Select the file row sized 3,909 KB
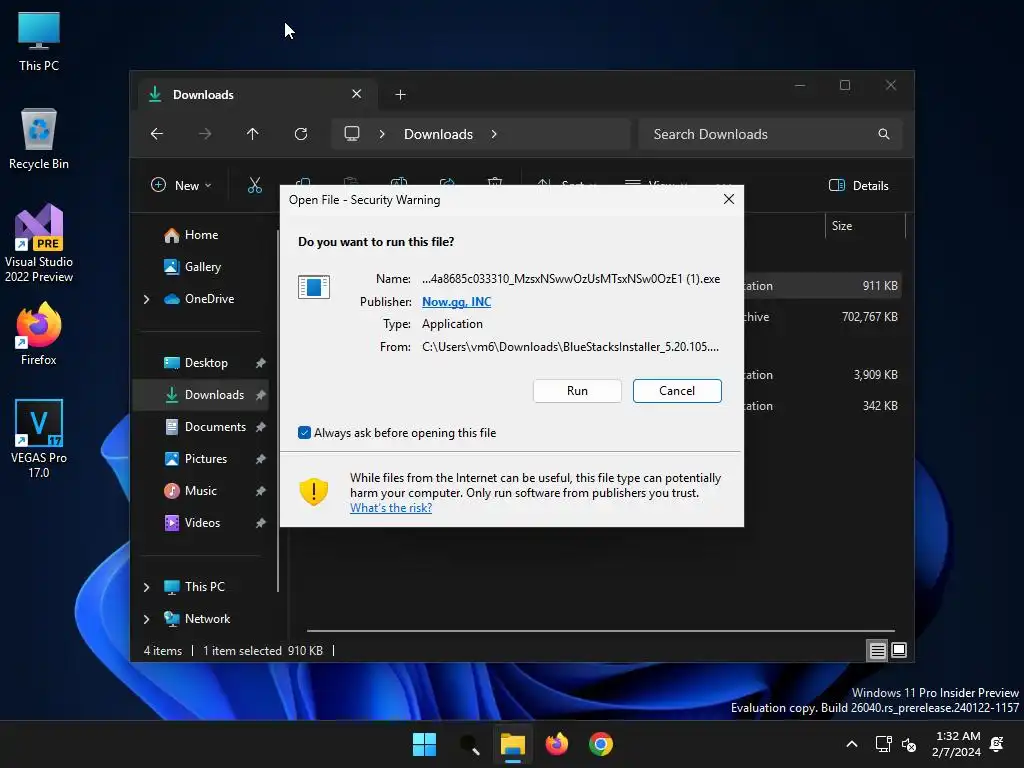 coord(823,375)
